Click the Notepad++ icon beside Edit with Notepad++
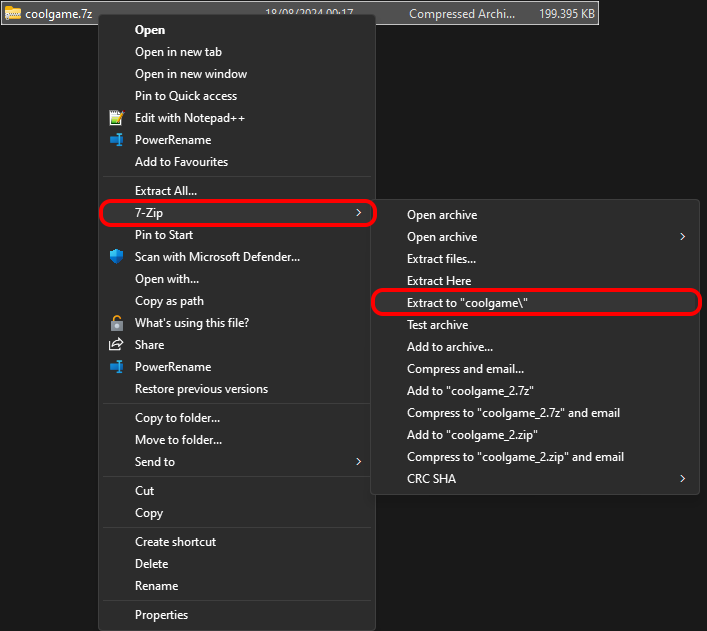Image resolution: width=707 pixels, height=631 pixels. tap(117, 118)
